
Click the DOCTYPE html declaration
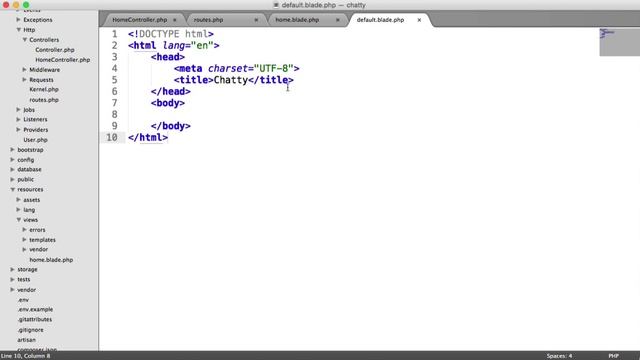click(171, 34)
